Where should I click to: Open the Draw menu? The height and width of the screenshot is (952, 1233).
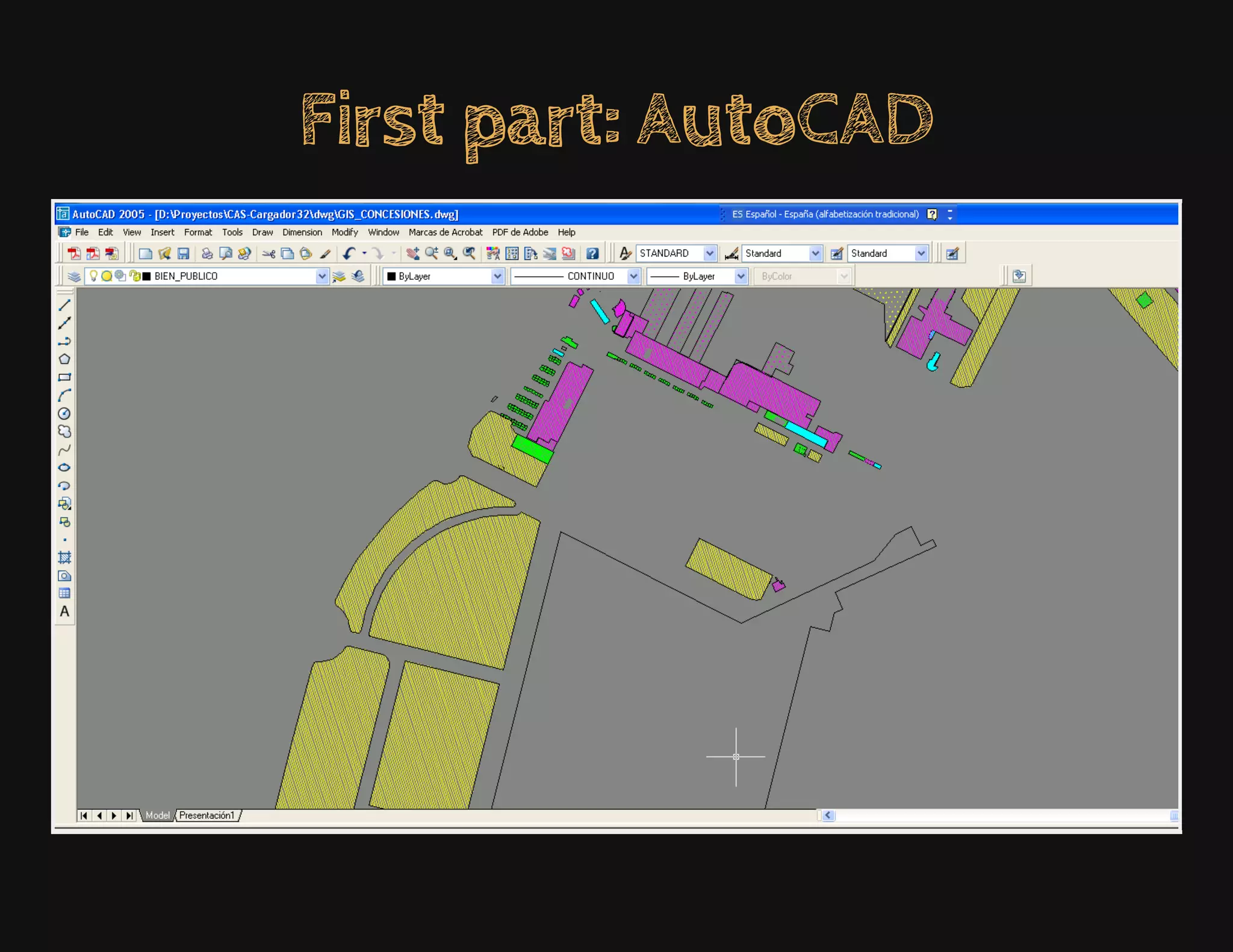click(x=262, y=232)
